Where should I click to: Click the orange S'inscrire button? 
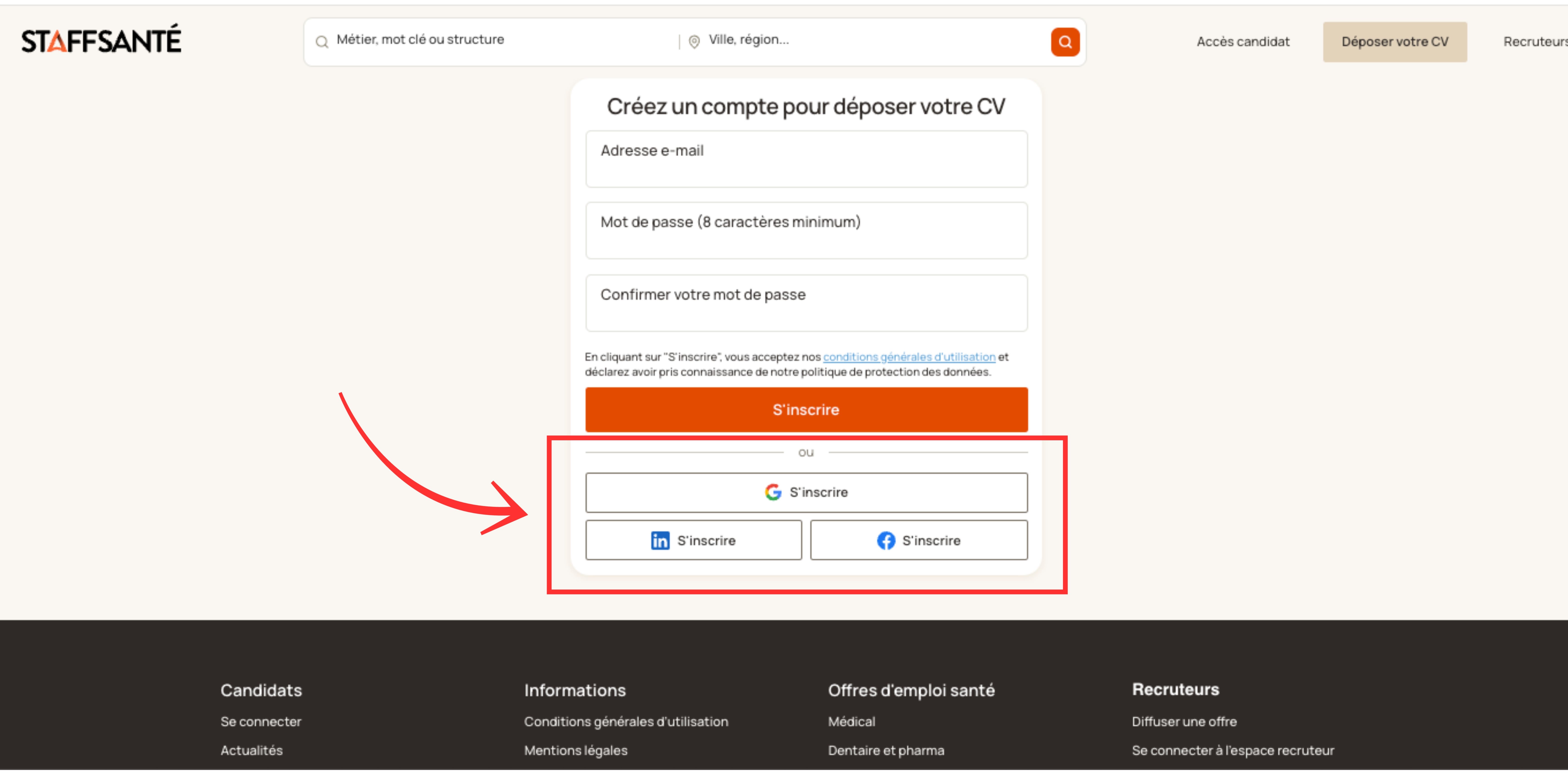coord(806,410)
